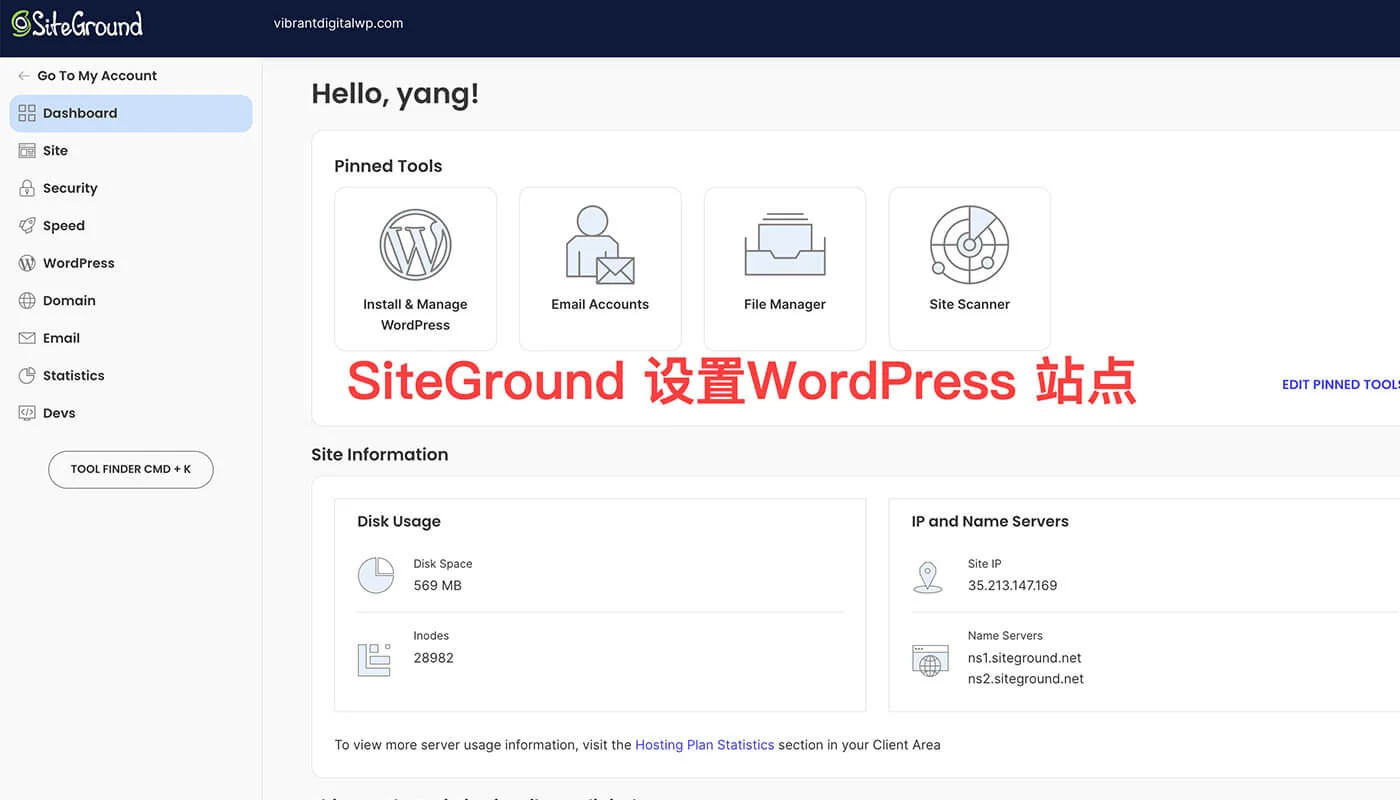The width and height of the screenshot is (1400, 800).
Task: Open the WordPress section via its sidebar icon
Action: tap(27, 263)
